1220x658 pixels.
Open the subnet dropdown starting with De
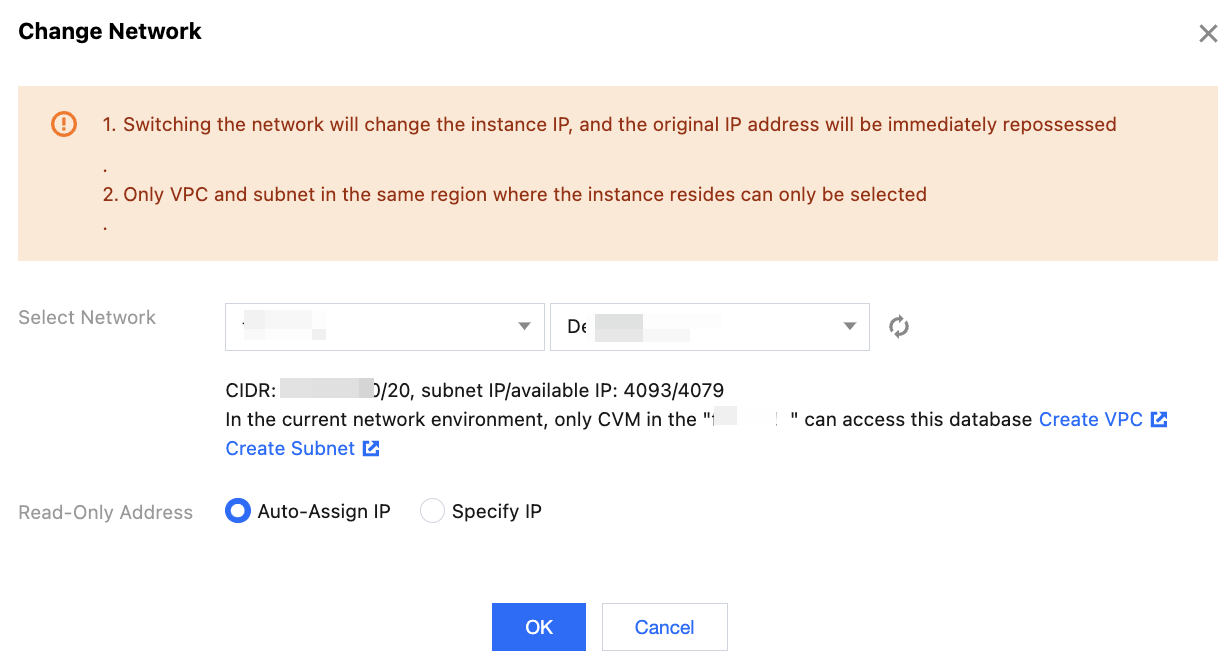pyautogui.click(x=709, y=327)
